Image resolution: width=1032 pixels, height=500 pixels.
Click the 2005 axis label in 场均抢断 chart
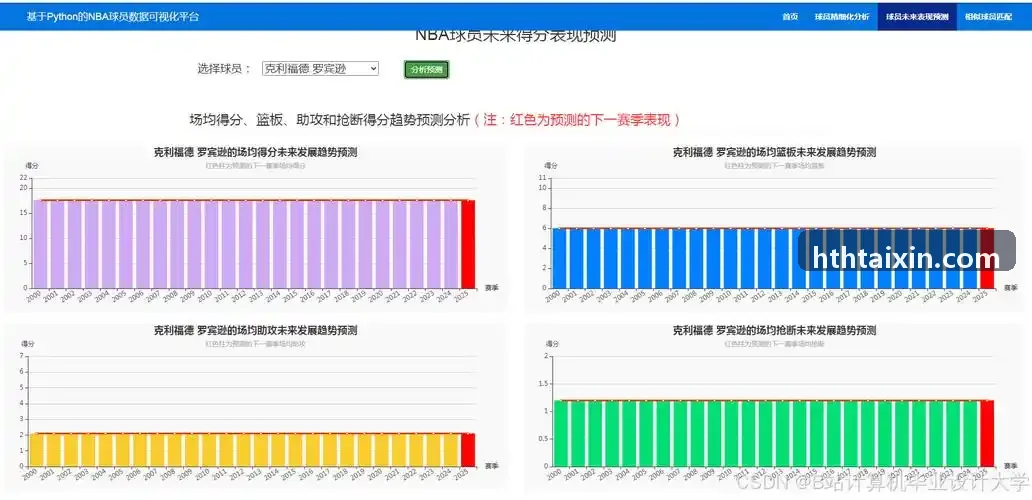pos(638,474)
